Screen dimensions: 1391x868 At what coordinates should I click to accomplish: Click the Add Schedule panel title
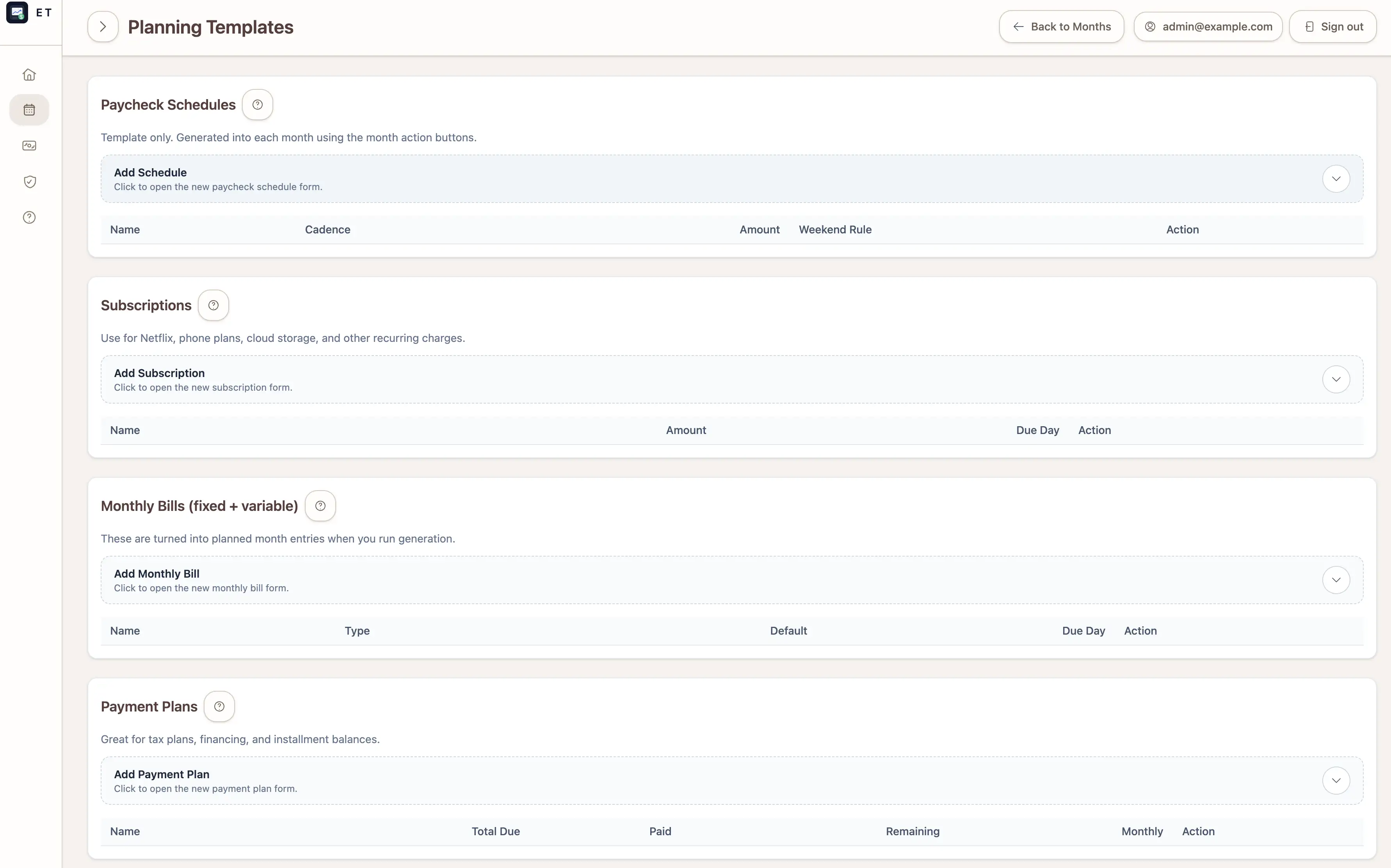click(x=150, y=173)
